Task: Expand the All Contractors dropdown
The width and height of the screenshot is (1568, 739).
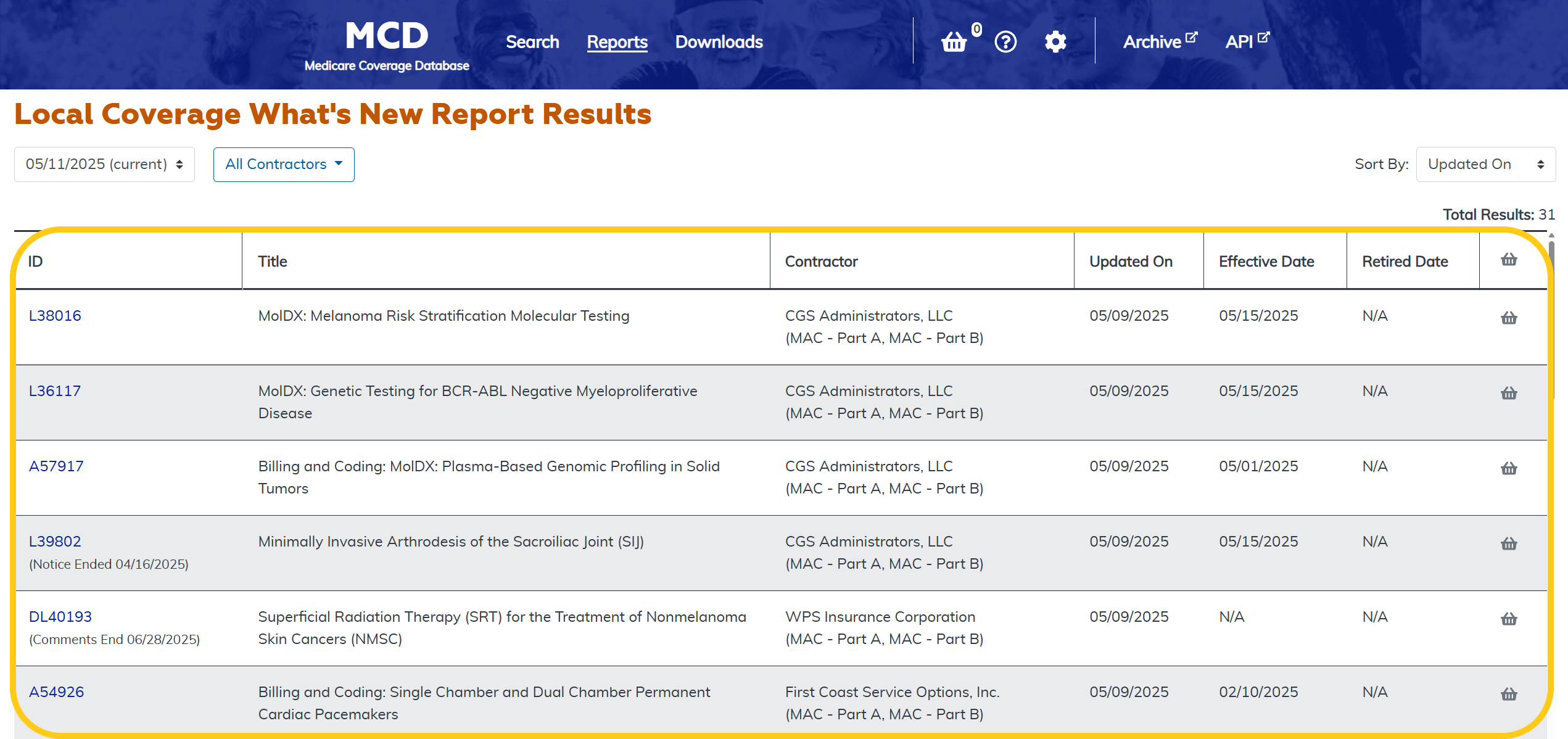Action: coord(284,164)
